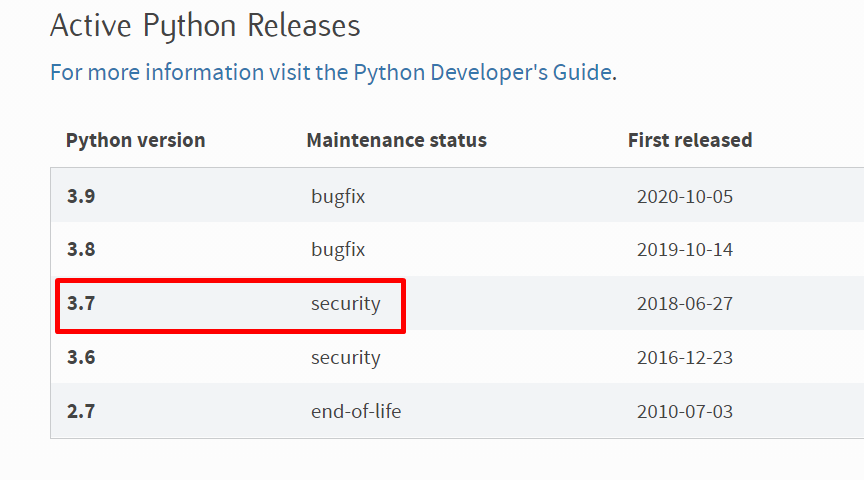The image size is (864, 480).
Task: Click the Active Python Releases heading
Action: tap(205, 25)
